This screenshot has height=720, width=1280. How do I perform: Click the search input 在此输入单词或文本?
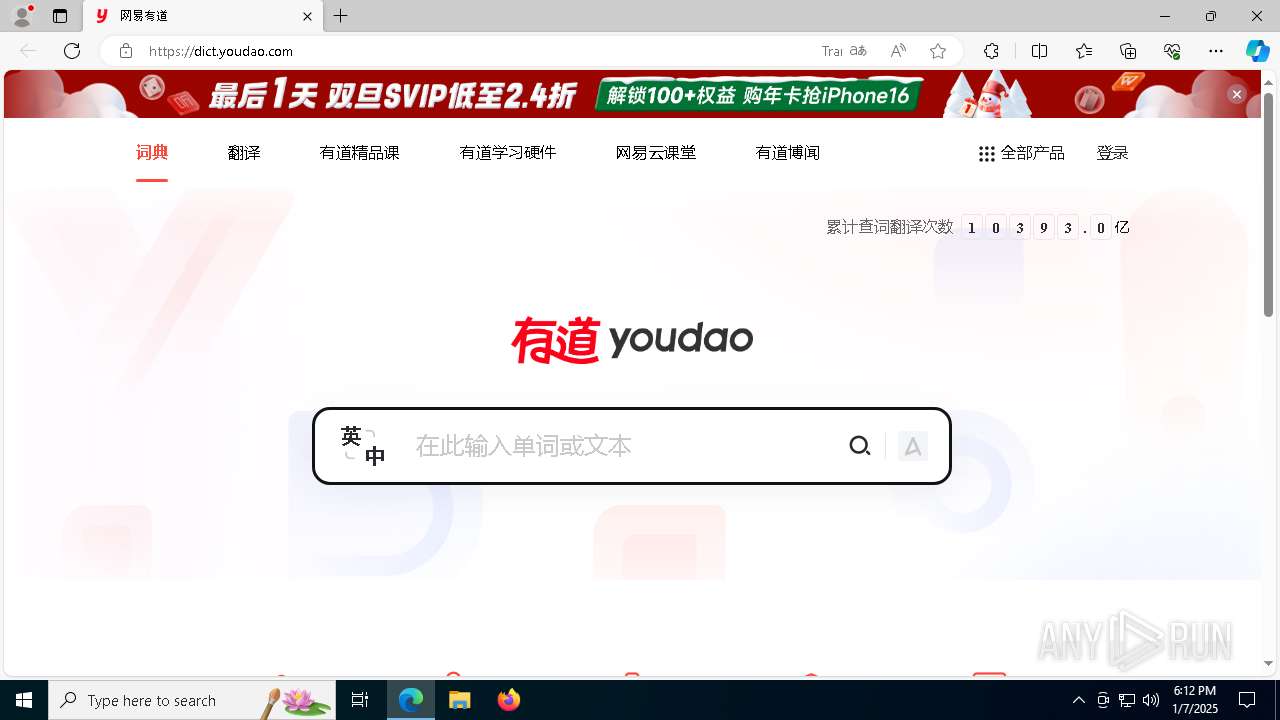tap(620, 446)
